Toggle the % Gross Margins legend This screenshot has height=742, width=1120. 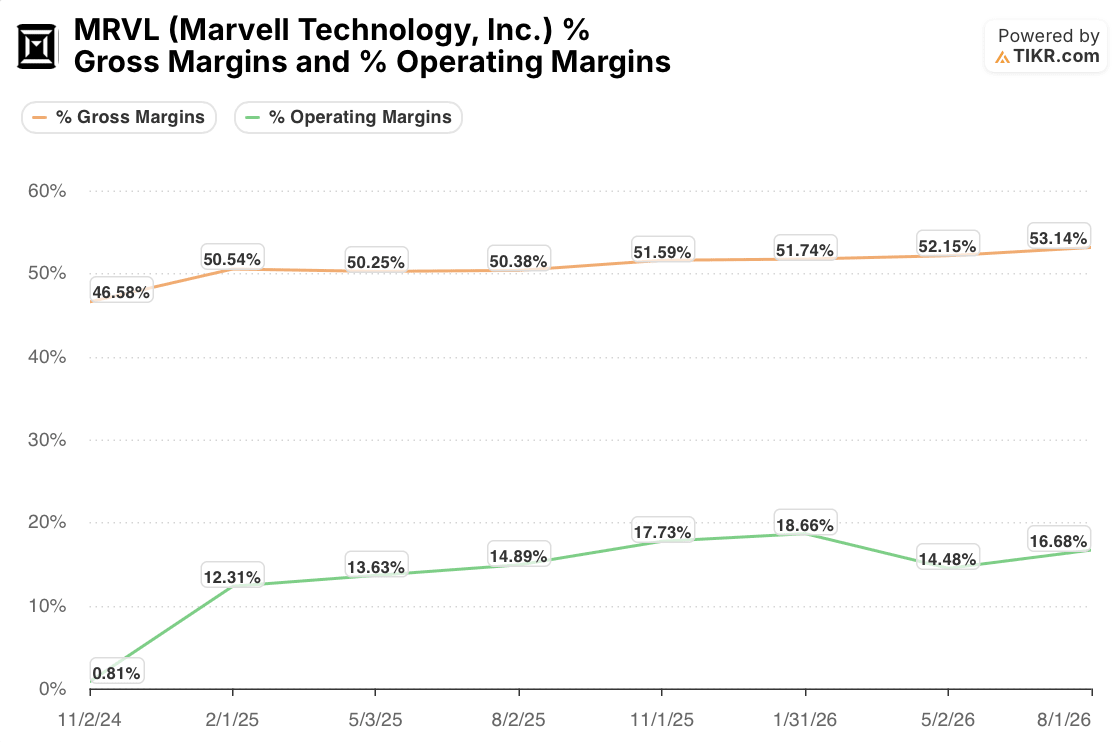tap(119, 117)
